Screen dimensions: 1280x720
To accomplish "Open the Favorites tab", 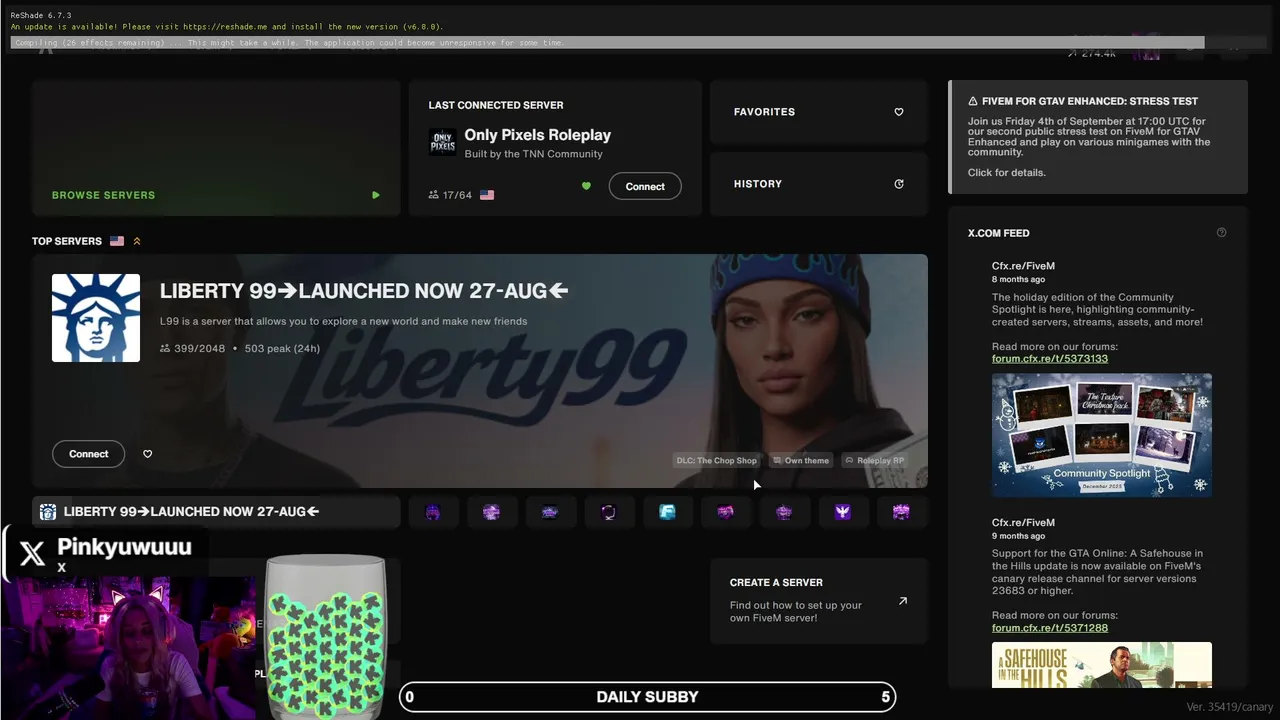I will pyautogui.click(x=819, y=112).
